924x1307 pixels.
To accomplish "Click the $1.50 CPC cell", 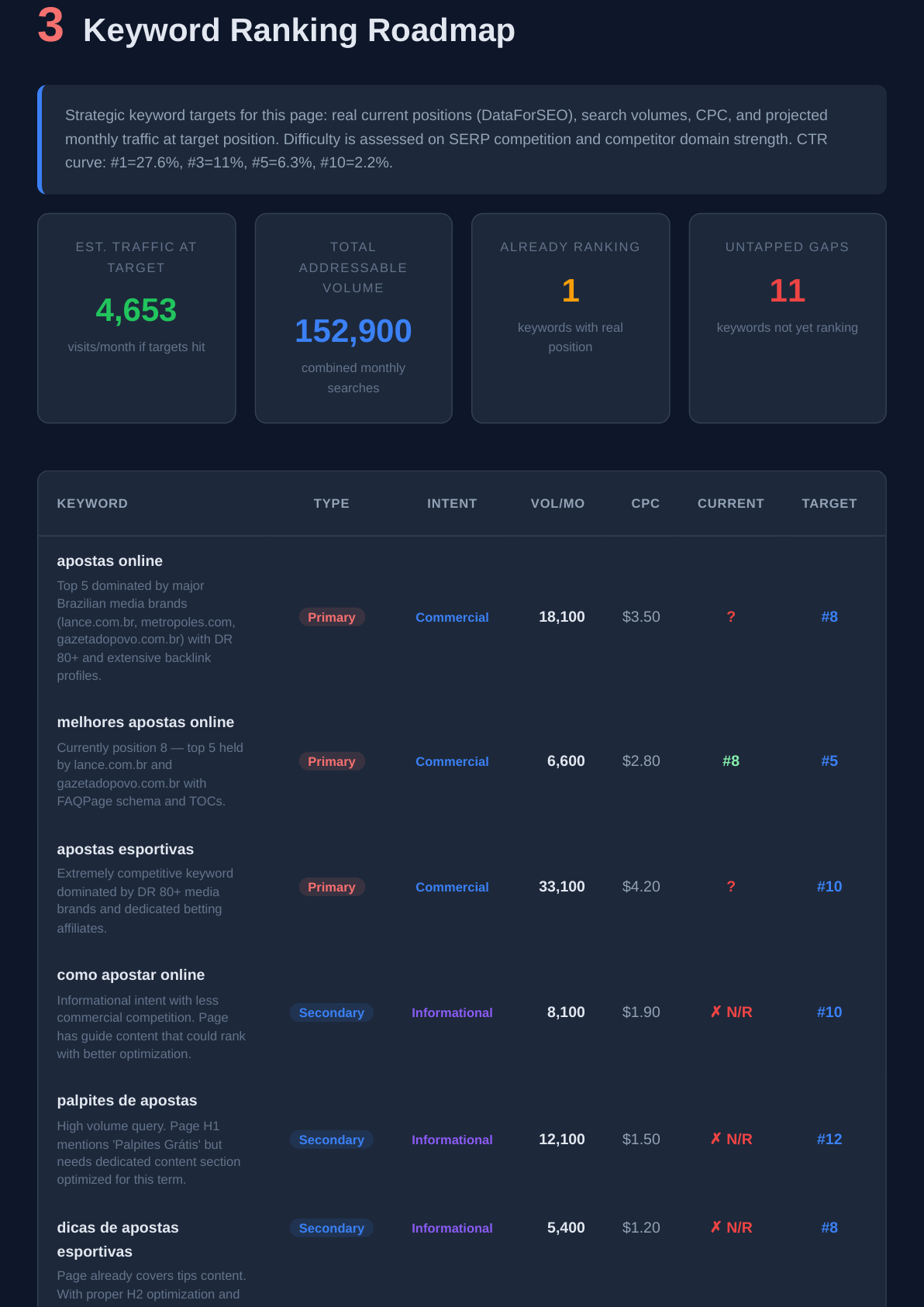I will 641,1140.
